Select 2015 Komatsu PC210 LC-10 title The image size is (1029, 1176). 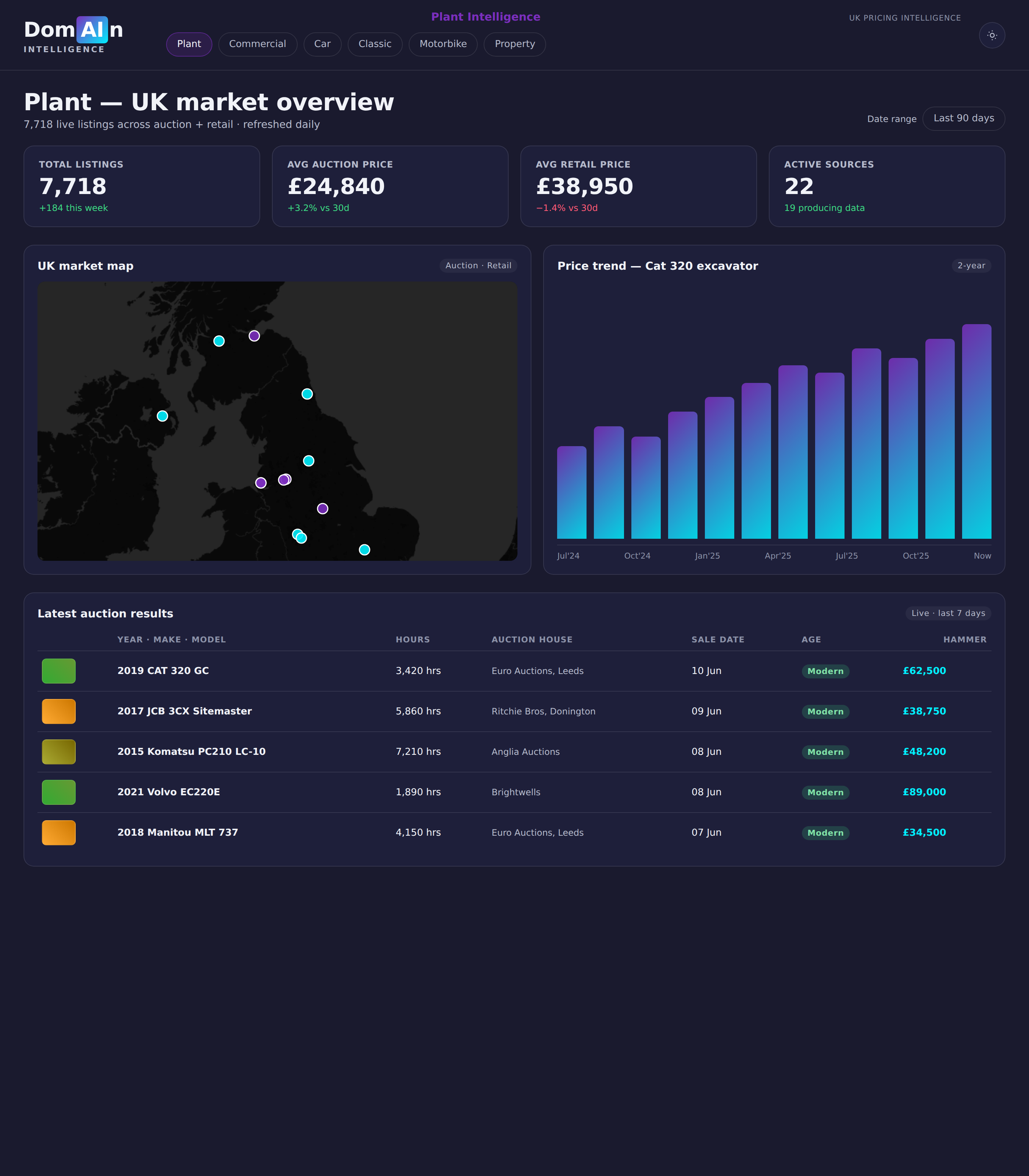tap(191, 752)
